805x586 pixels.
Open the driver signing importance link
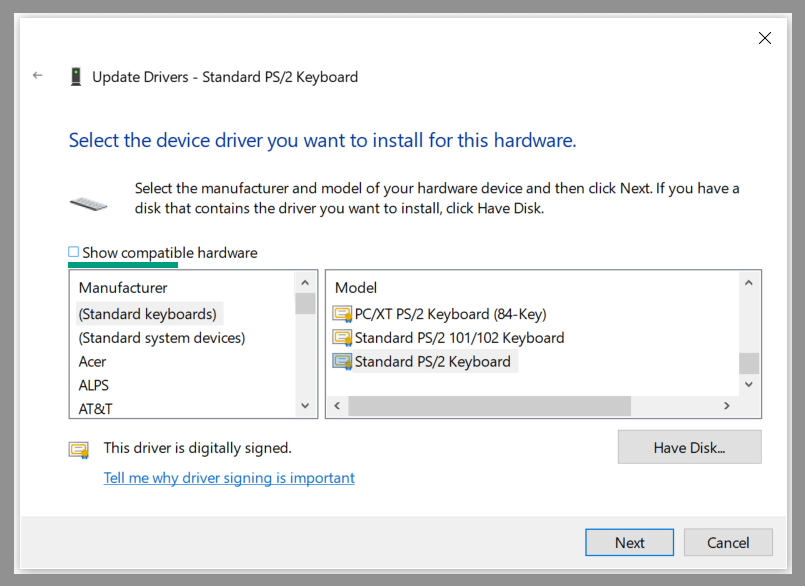pyautogui.click(x=228, y=478)
